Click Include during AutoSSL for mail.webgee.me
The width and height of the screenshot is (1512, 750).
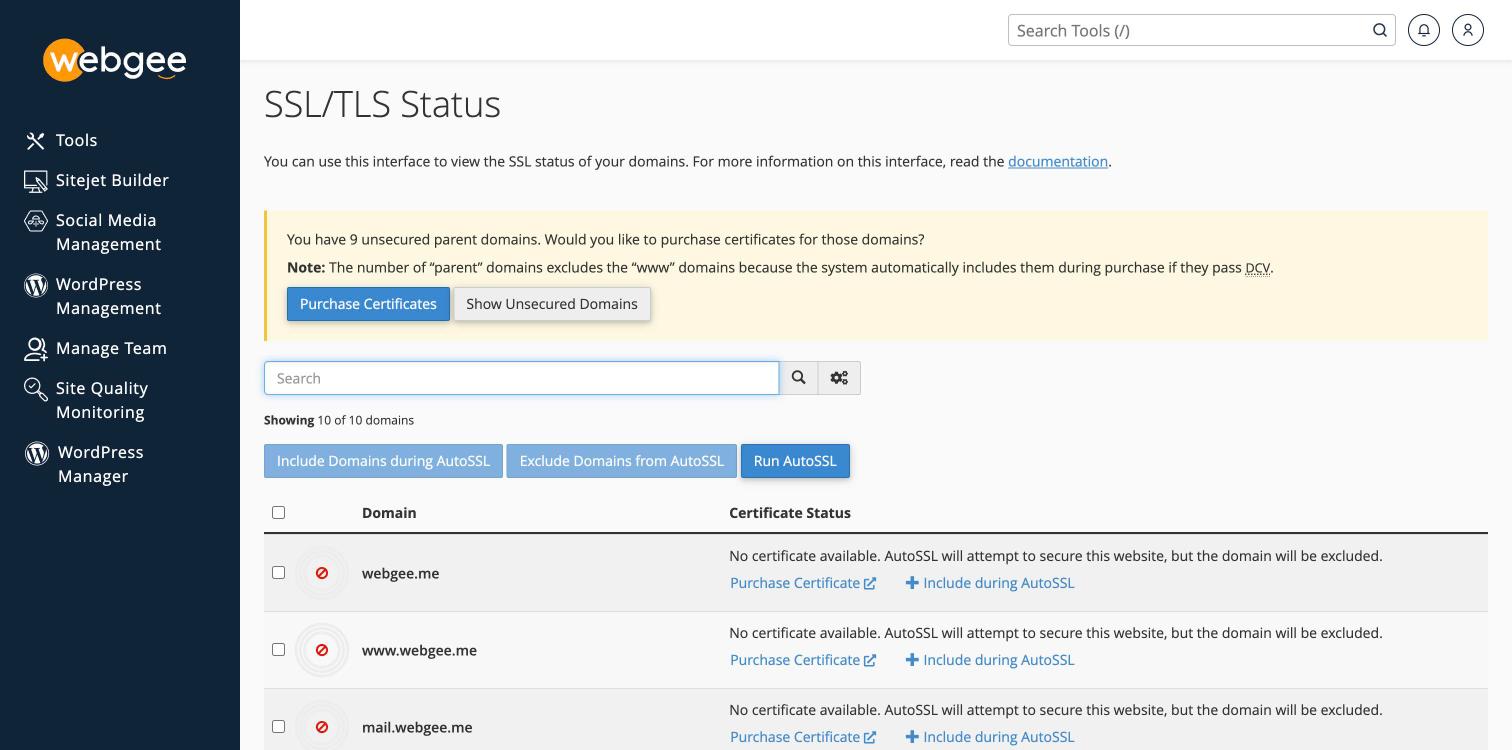pos(990,737)
